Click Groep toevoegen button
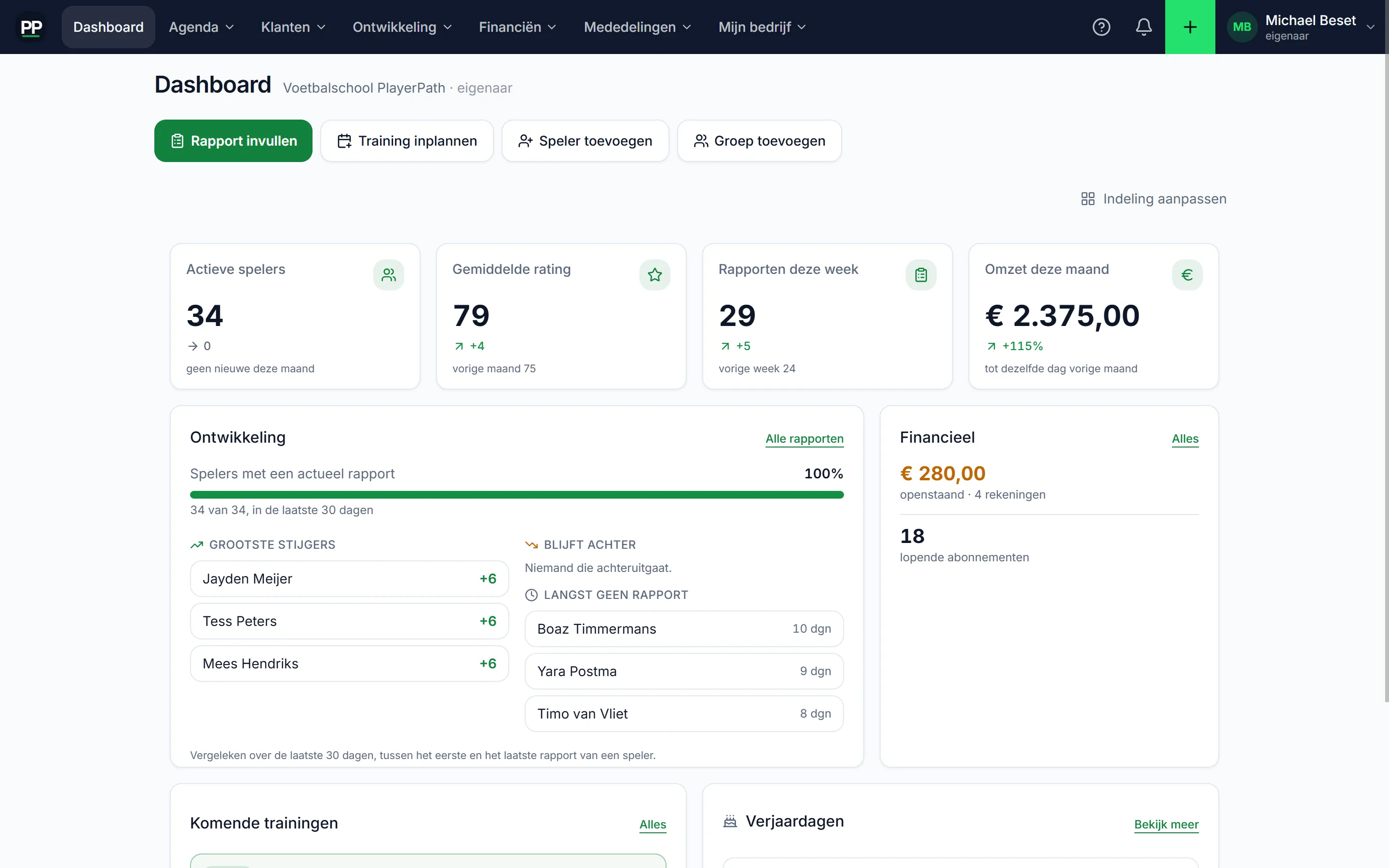Viewport: 1389px width, 868px height. (759, 141)
